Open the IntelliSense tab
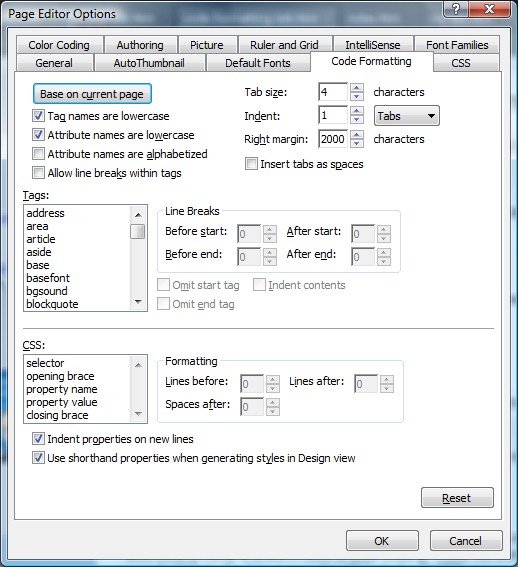 click(373, 45)
